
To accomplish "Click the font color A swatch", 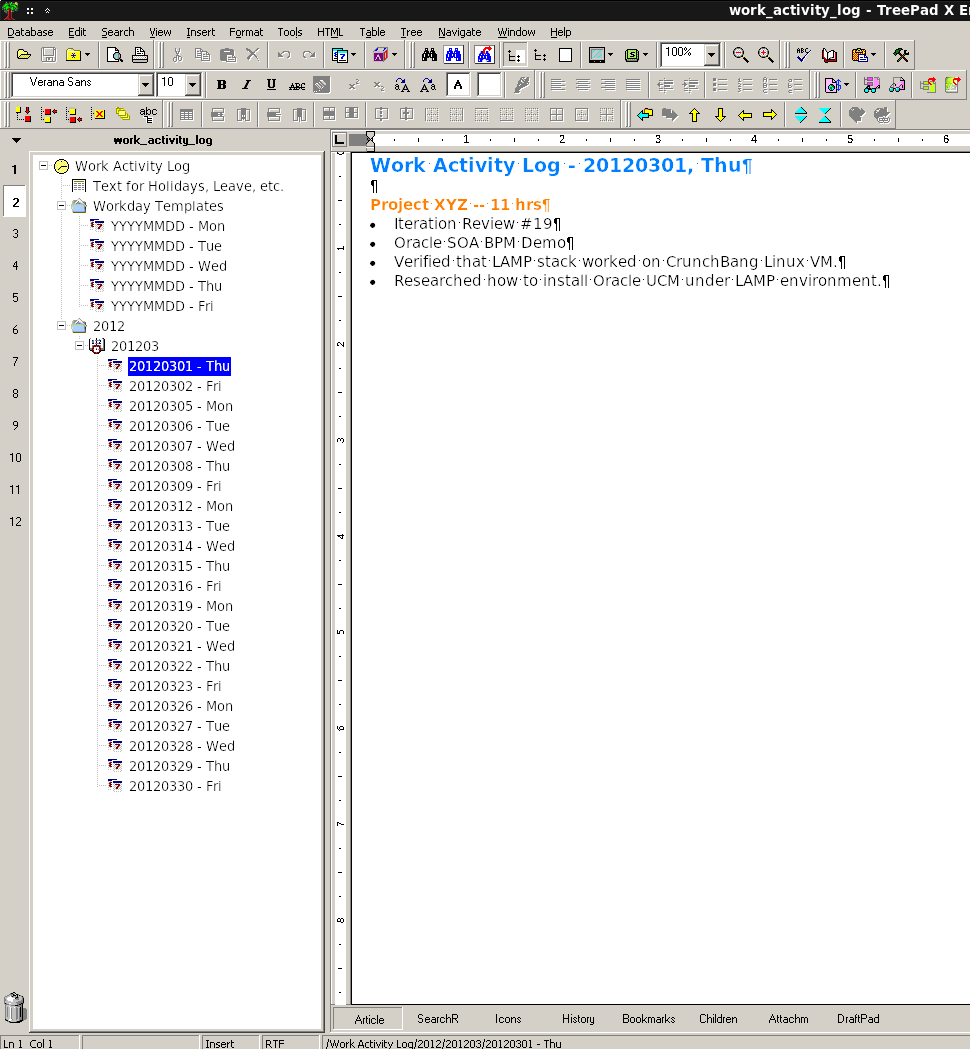I will (458, 85).
